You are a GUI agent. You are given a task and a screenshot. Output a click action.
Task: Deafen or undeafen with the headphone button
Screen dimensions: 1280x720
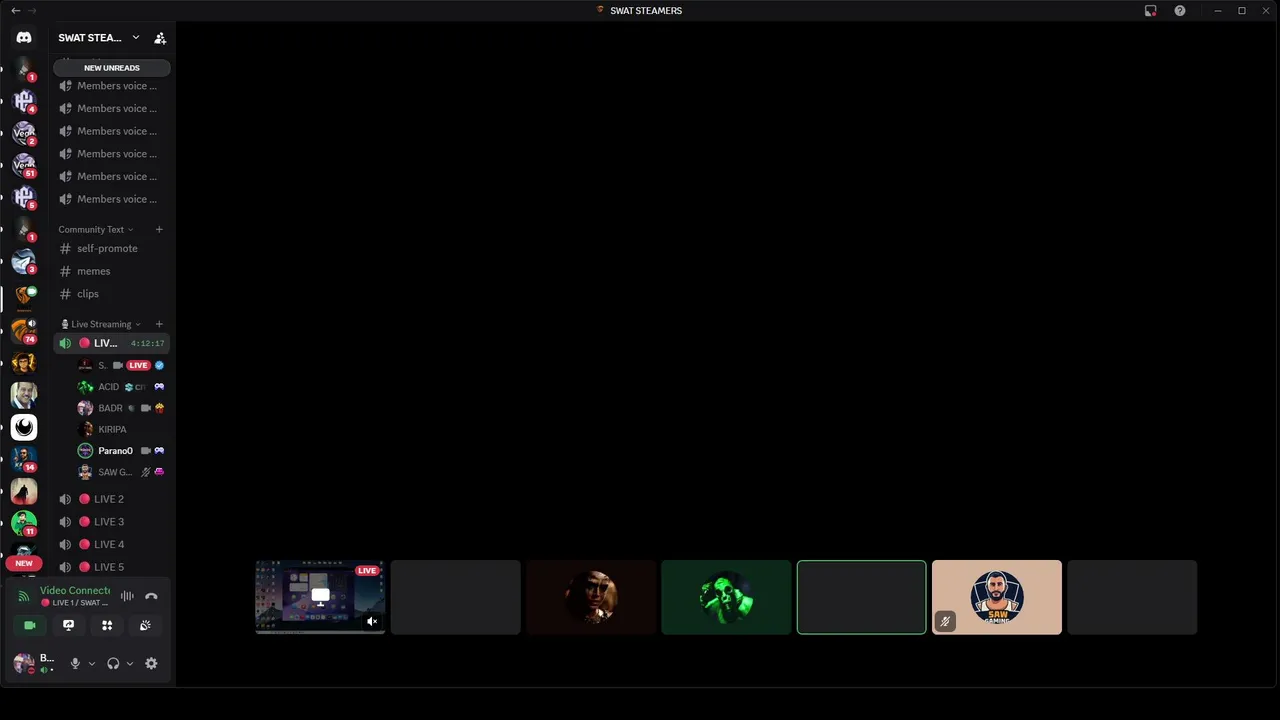coord(113,663)
